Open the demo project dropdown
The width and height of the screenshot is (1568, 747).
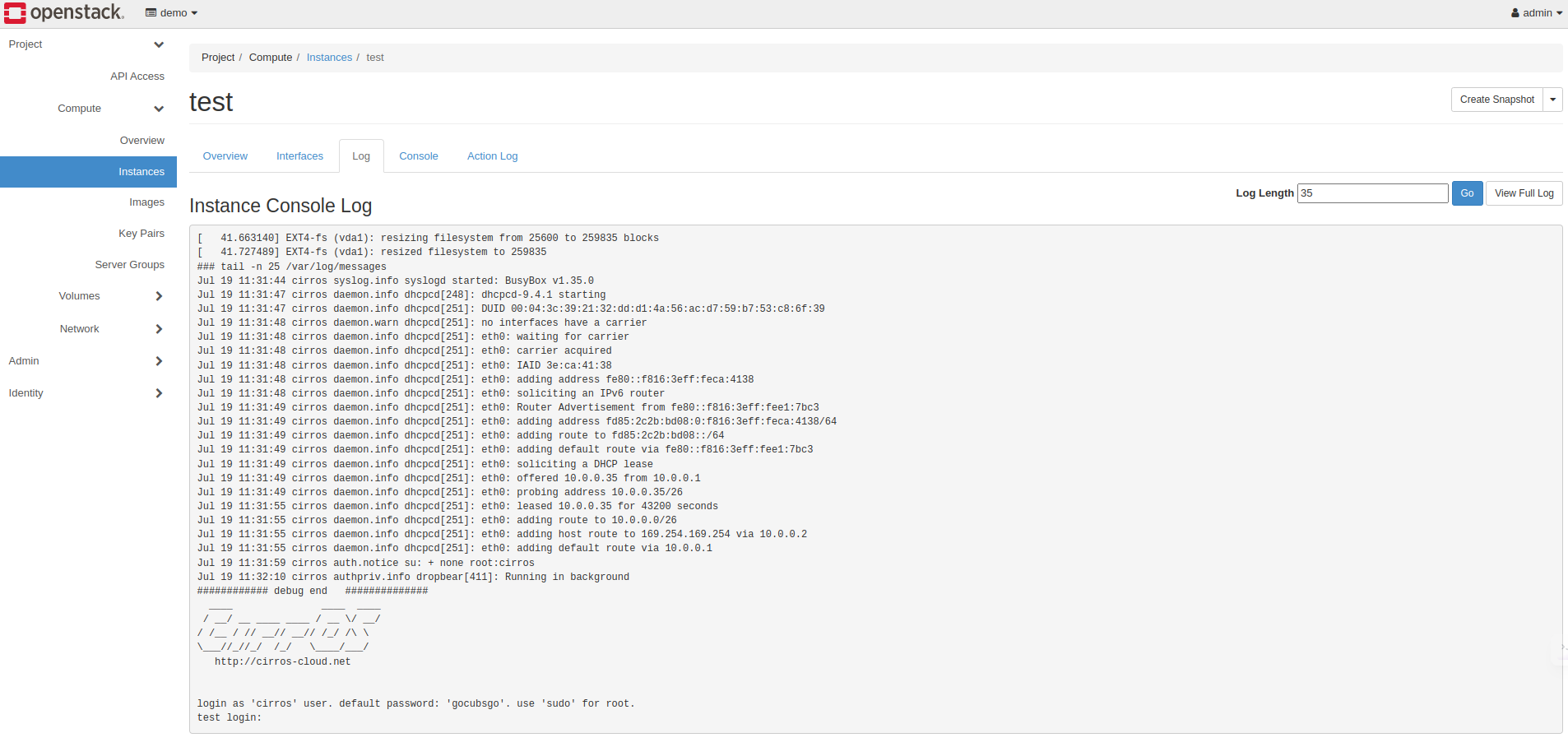pyautogui.click(x=171, y=13)
